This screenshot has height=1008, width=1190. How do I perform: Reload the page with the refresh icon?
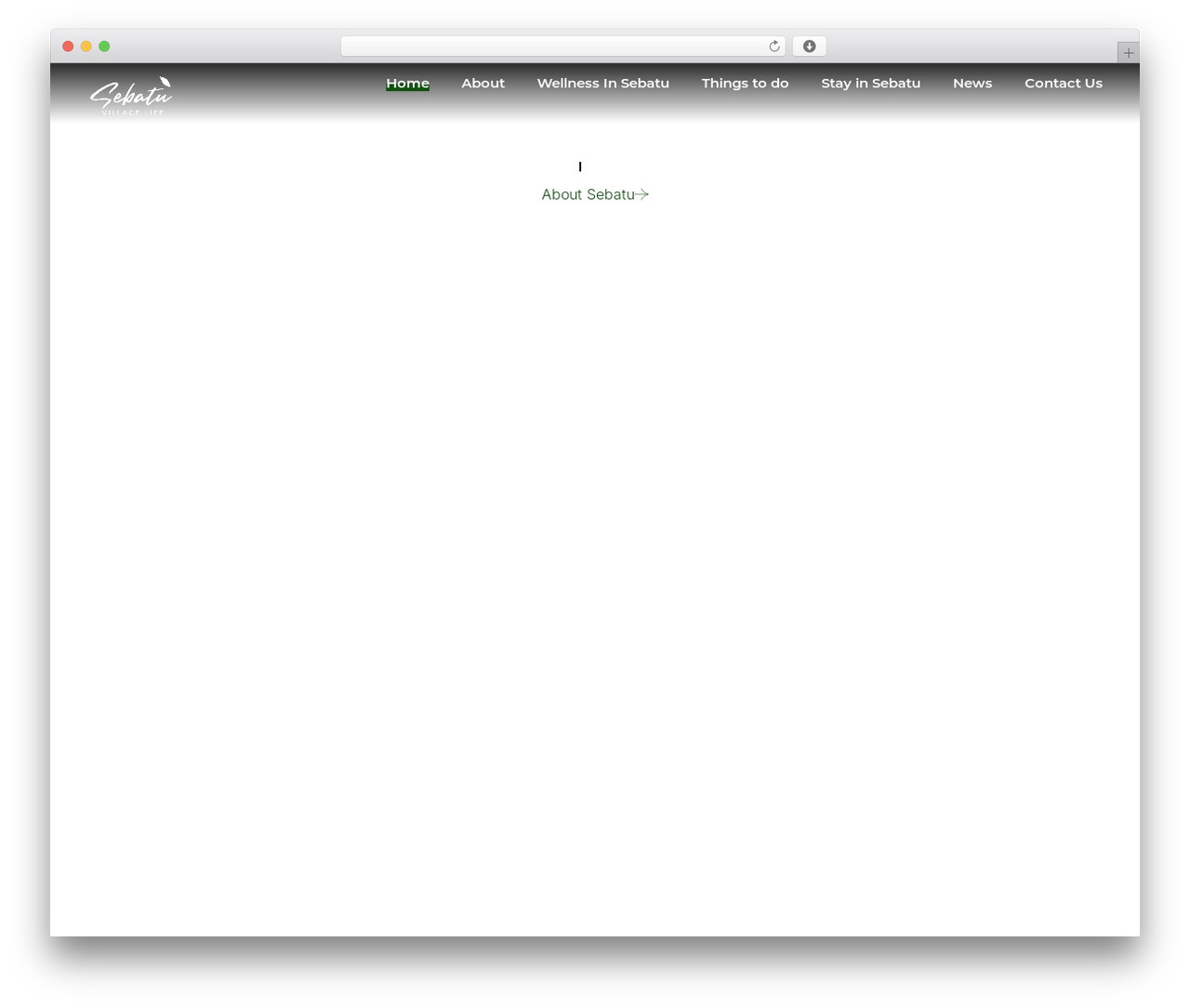(x=773, y=46)
